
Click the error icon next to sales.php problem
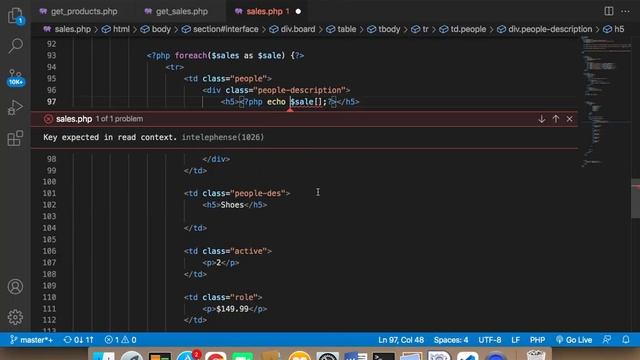tap(48, 119)
